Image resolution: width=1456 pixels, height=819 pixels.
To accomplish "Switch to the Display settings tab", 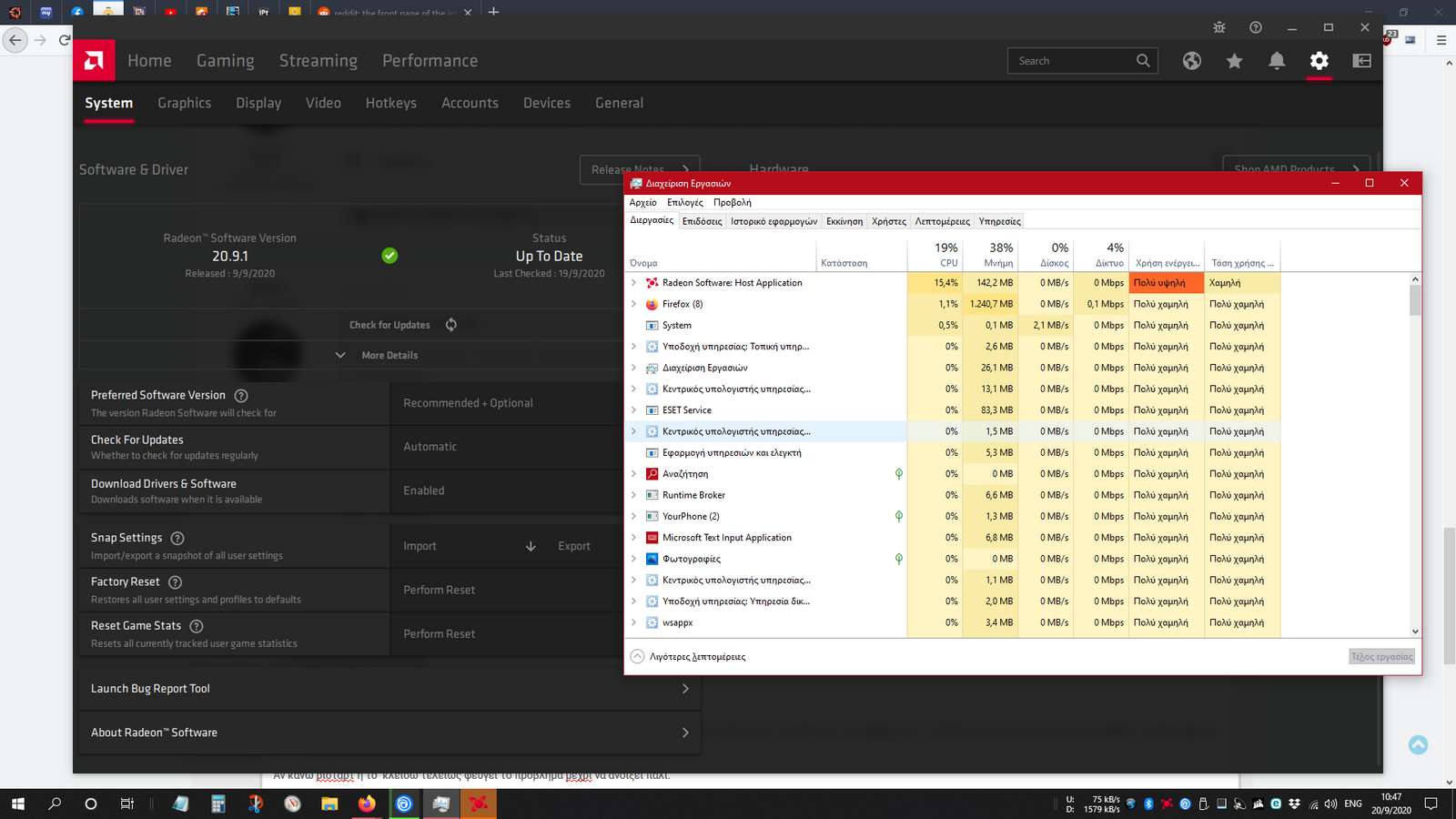I will [258, 103].
